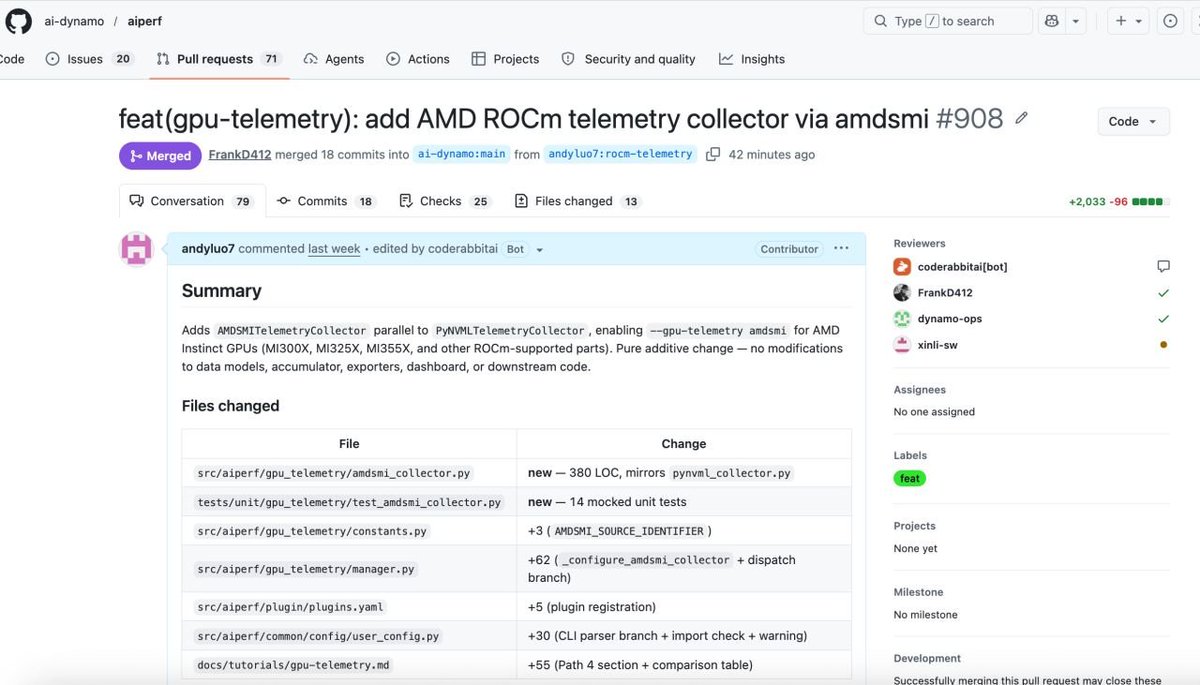Open the Copilot icon in header
Image resolution: width=1200 pixels, height=685 pixels.
tap(1051, 21)
